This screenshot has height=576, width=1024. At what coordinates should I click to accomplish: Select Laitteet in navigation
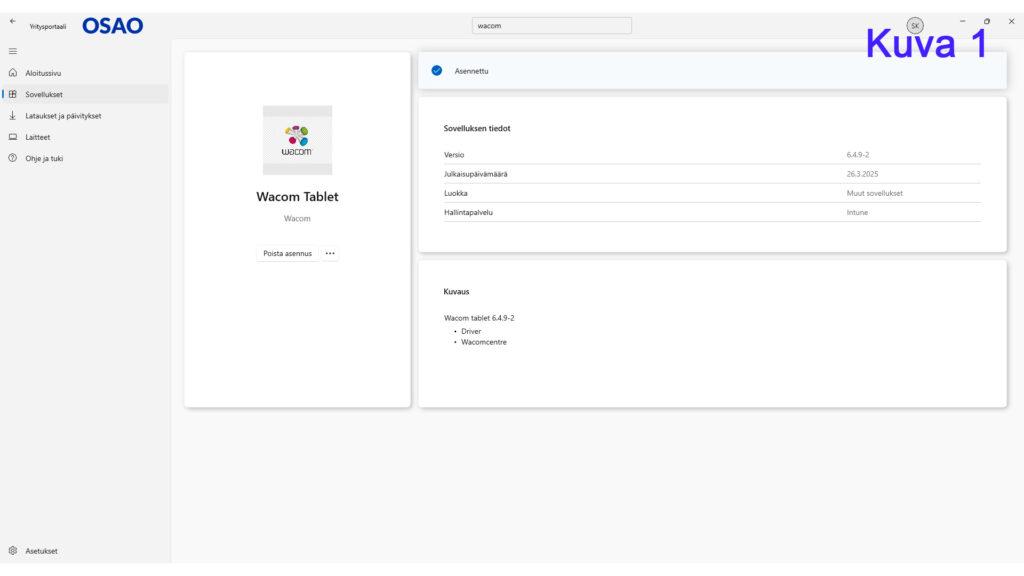[x=38, y=137]
